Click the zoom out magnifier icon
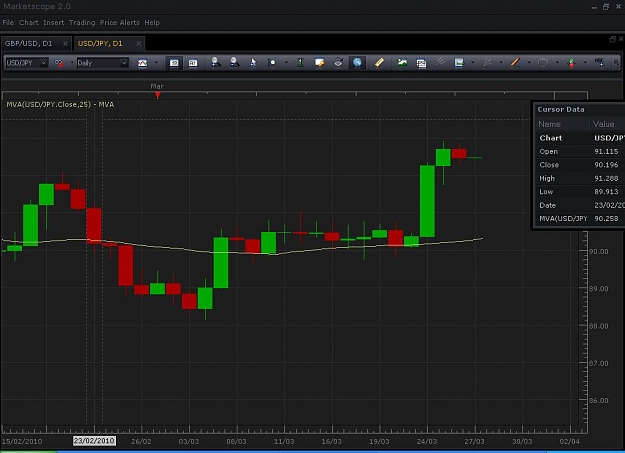Viewport: 625px width, 453px height. click(234, 63)
